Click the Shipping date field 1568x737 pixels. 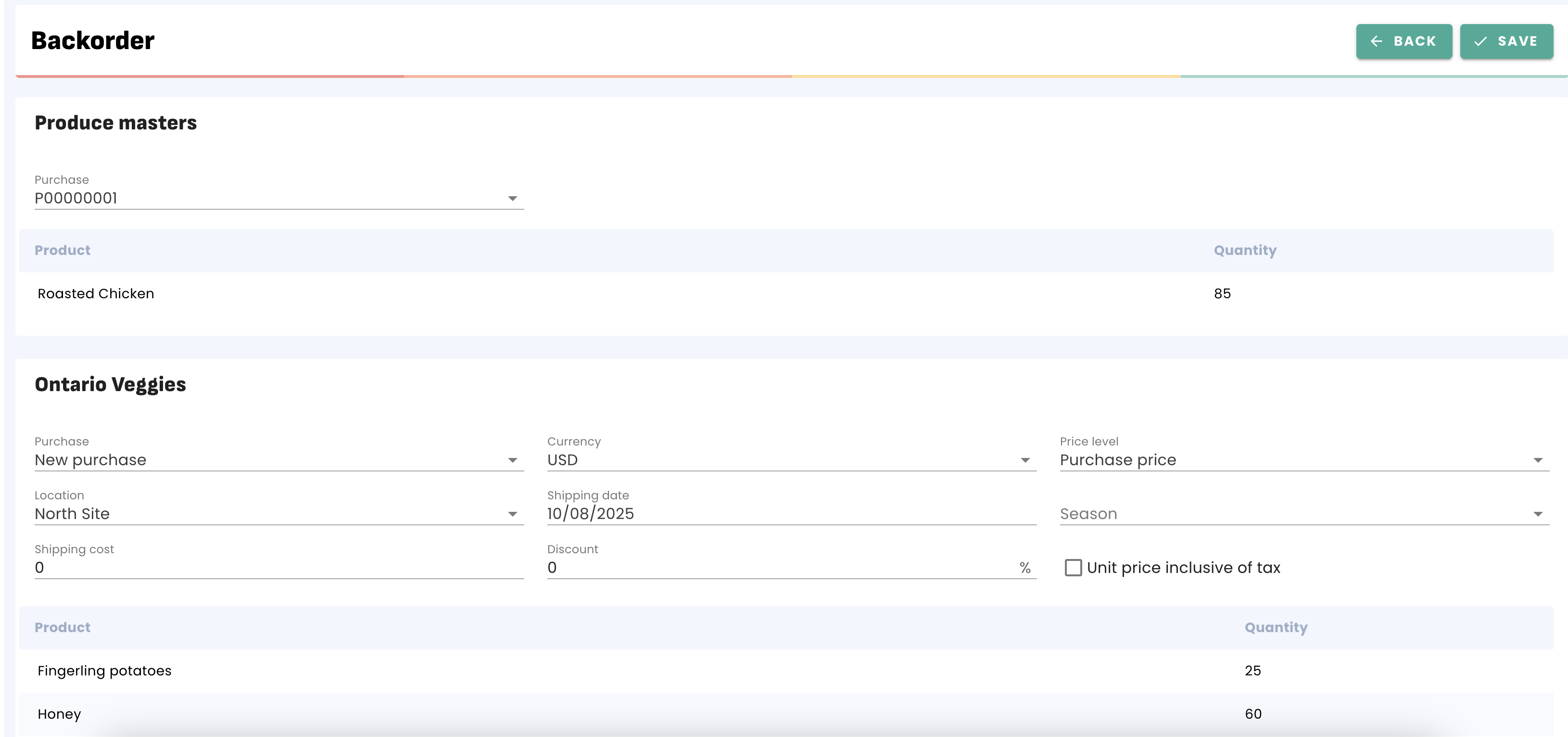(x=791, y=514)
